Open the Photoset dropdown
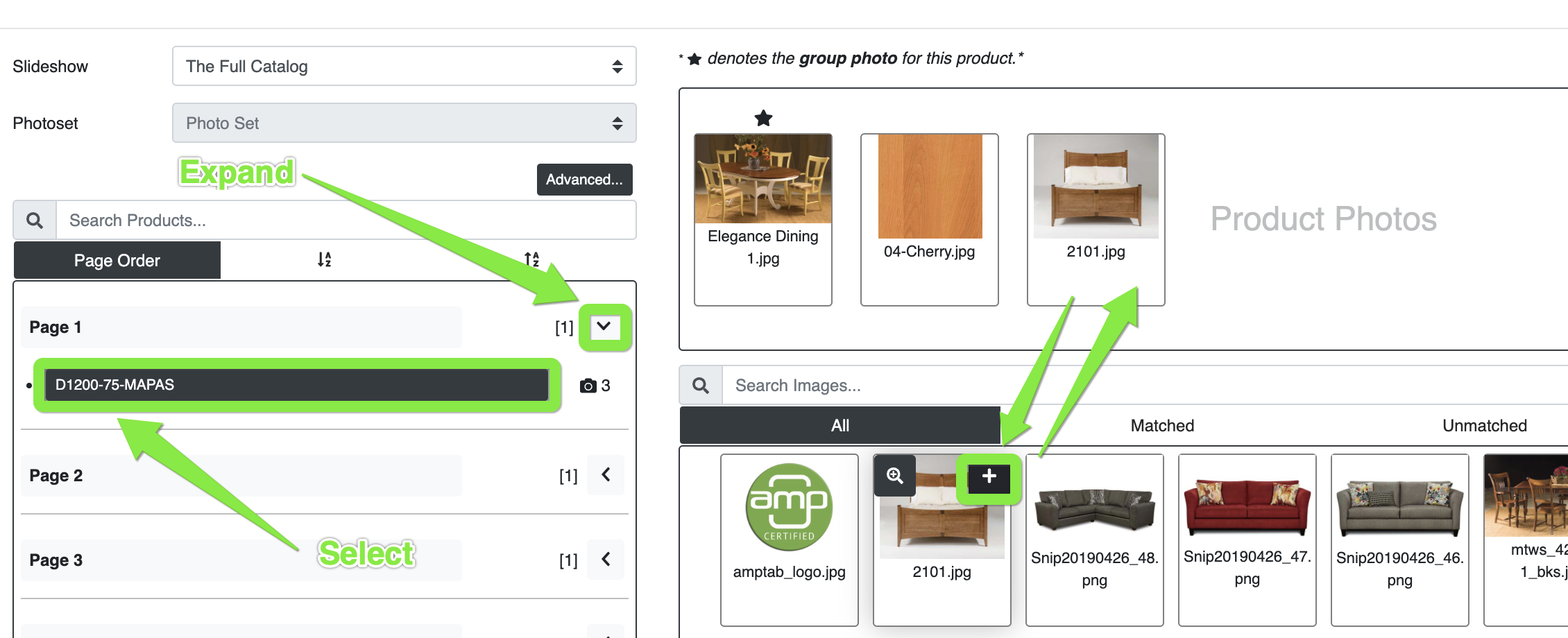Viewport: 1568px width, 638px height. click(404, 123)
